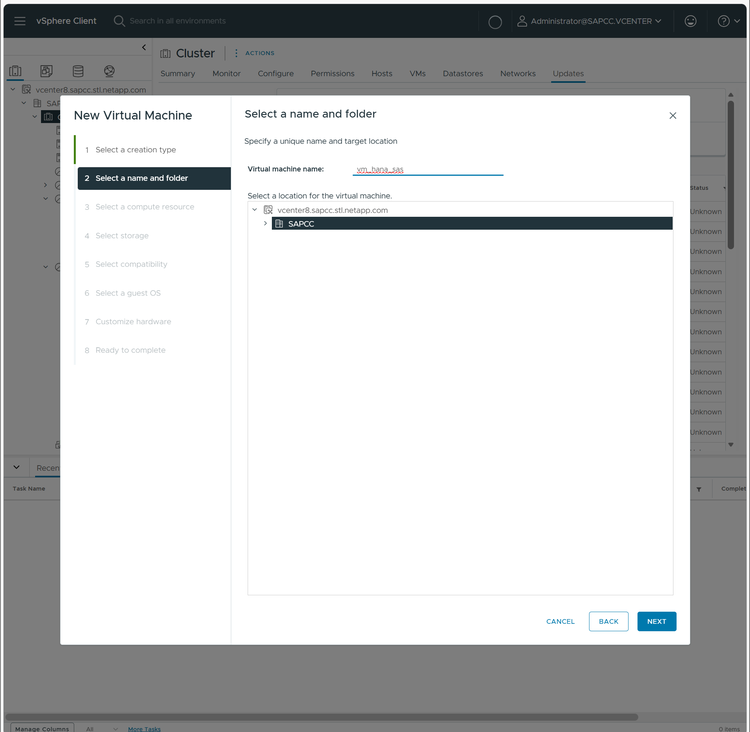Open the Cluster ACTIONS menu

[x=254, y=53]
